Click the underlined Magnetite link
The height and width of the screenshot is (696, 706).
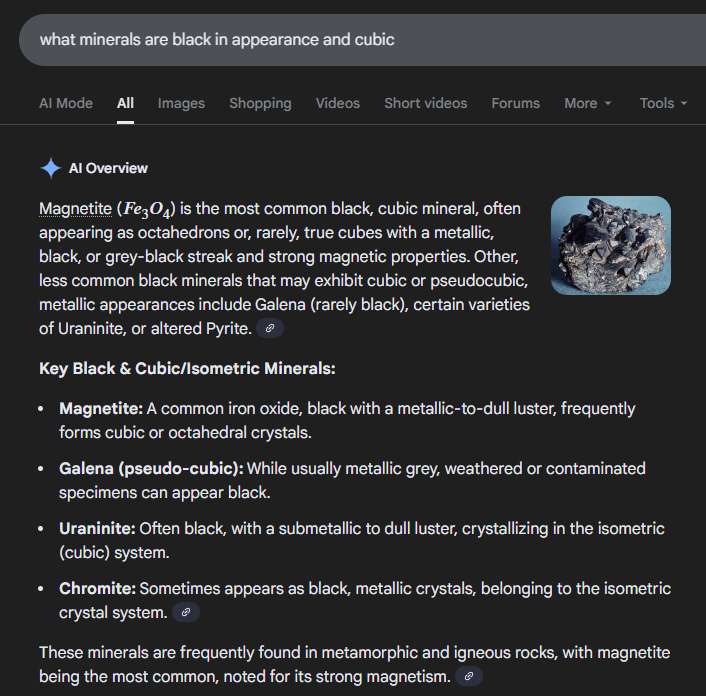pos(75,208)
